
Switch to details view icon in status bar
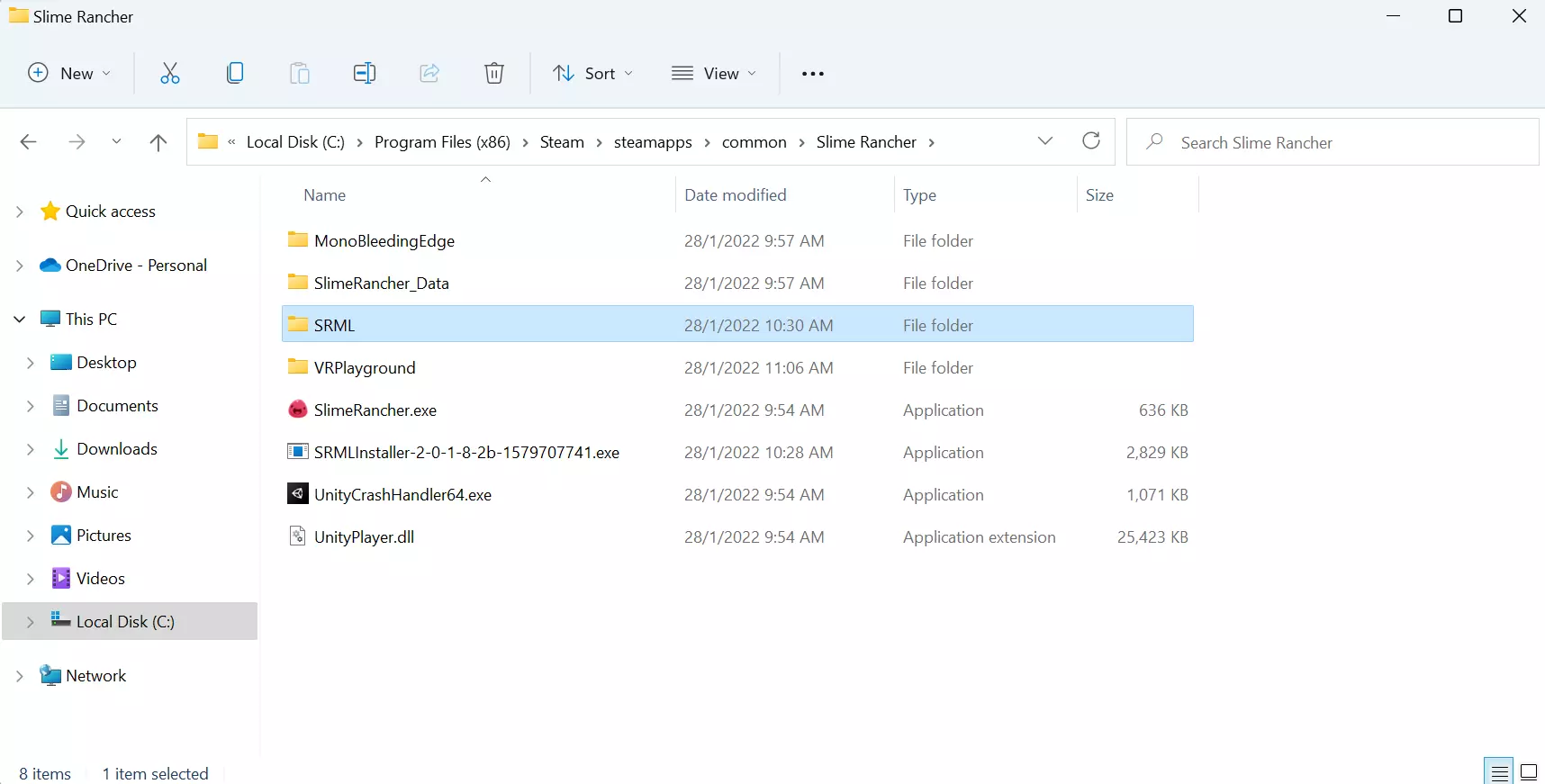1499,771
